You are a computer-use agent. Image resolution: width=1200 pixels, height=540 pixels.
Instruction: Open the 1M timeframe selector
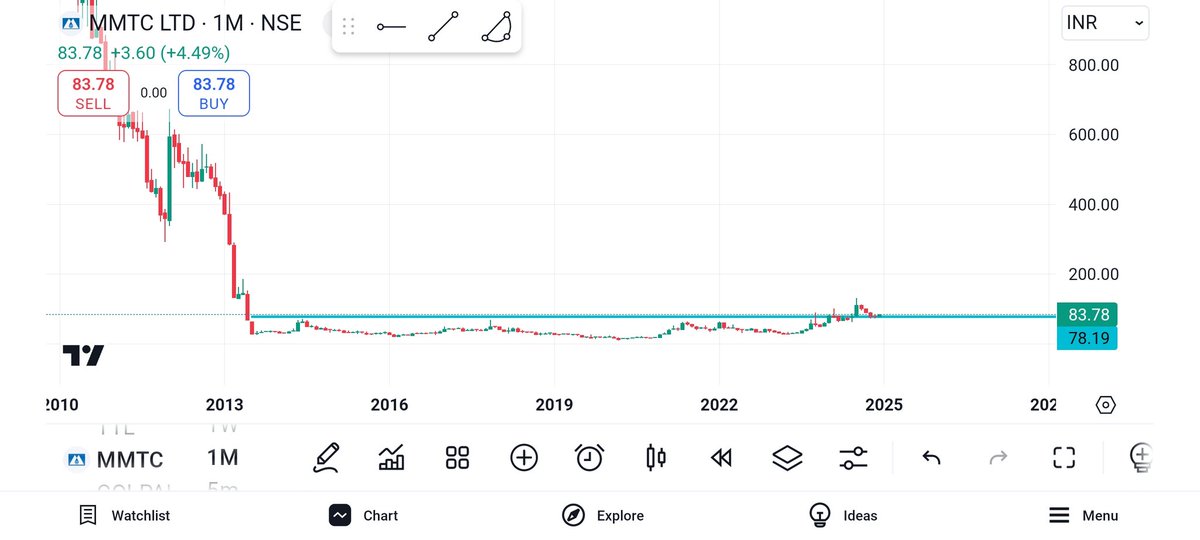tap(222, 458)
